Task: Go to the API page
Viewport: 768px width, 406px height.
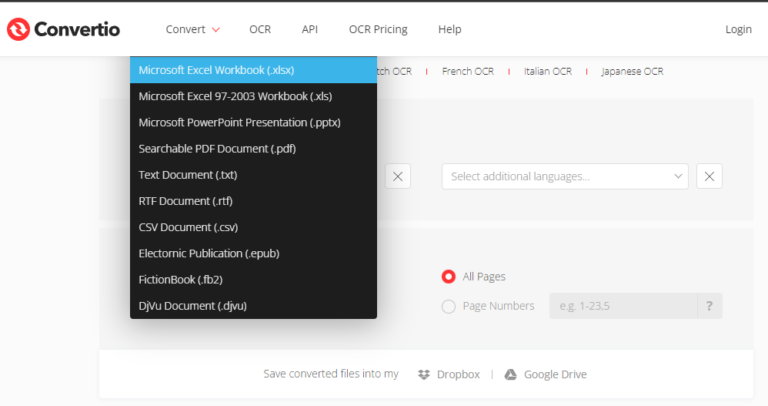Action: 310,30
